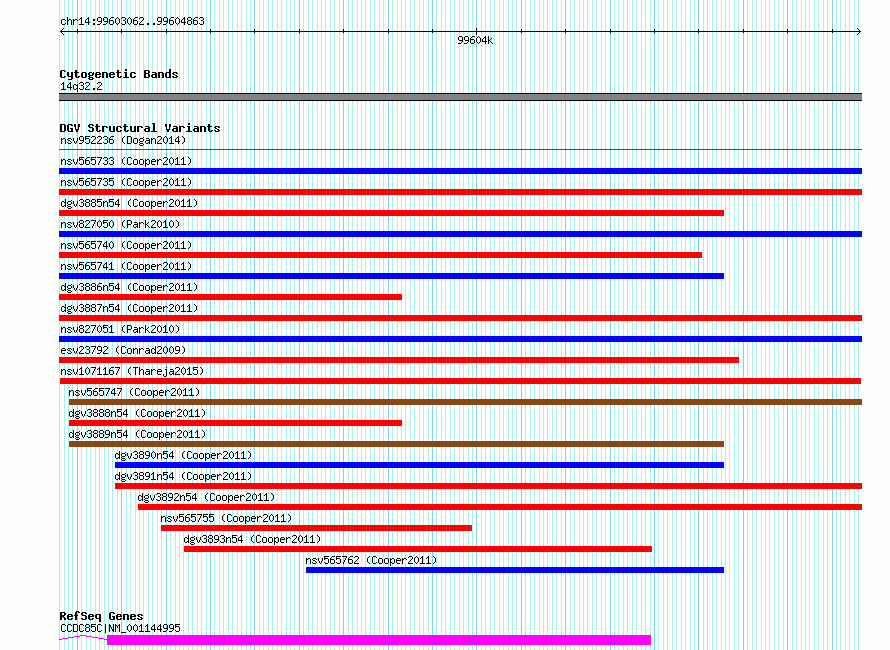Open the dgv3886n54 (Cooper2011) label
This screenshot has width=890, height=650.
129,287
